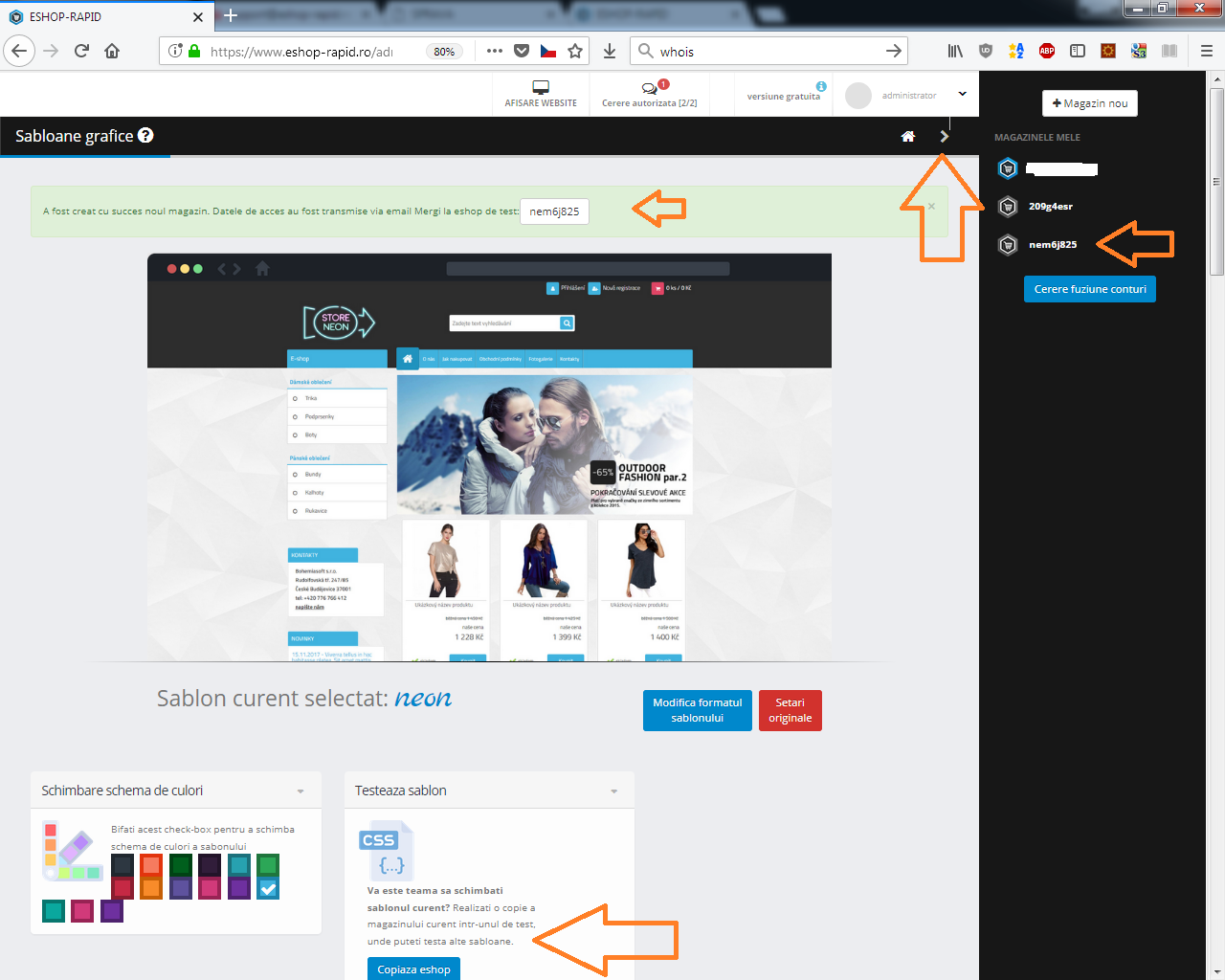Toggle the checked blue color scheme checkbox
This screenshot has width=1225, height=980.
coord(268,888)
